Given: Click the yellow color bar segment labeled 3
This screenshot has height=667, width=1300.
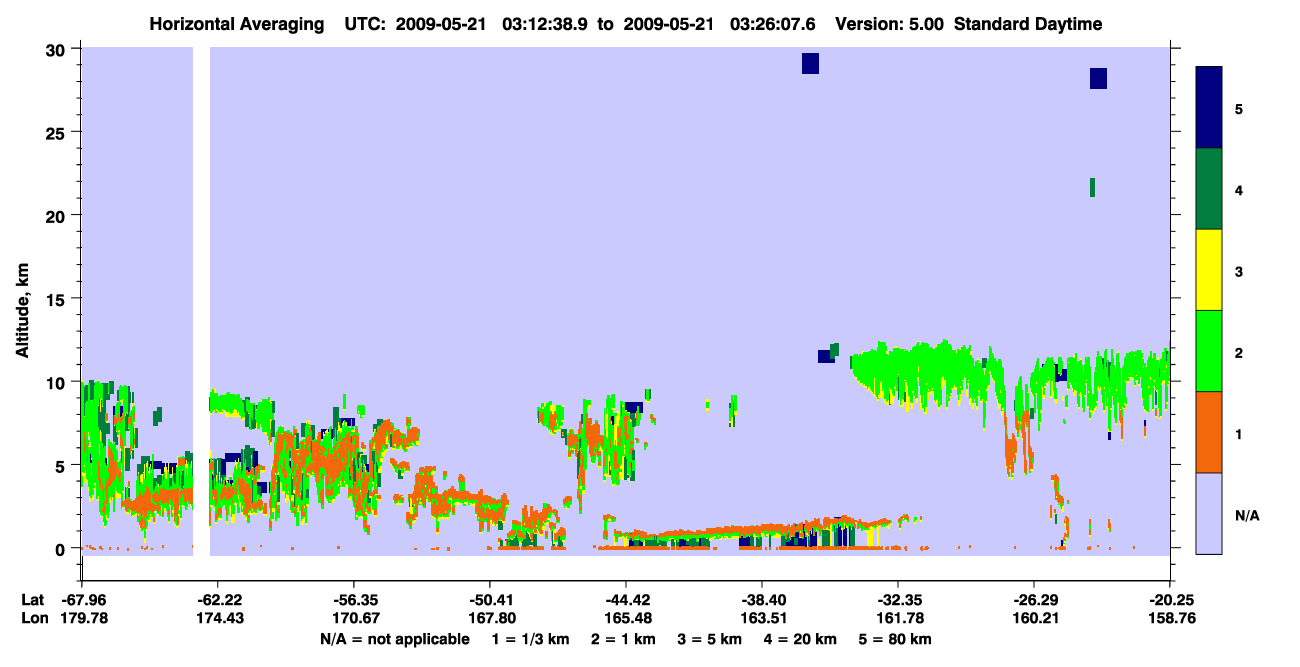Looking at the screenshot, I should click(x=1209, y=270).
